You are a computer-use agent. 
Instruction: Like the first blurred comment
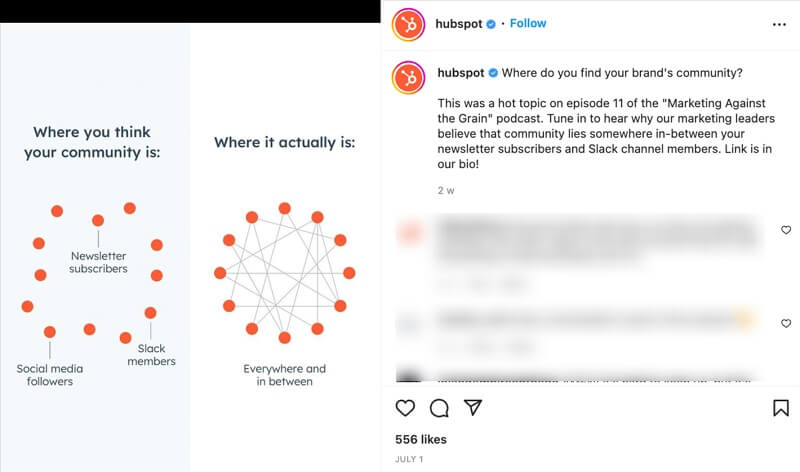point(786,230)
